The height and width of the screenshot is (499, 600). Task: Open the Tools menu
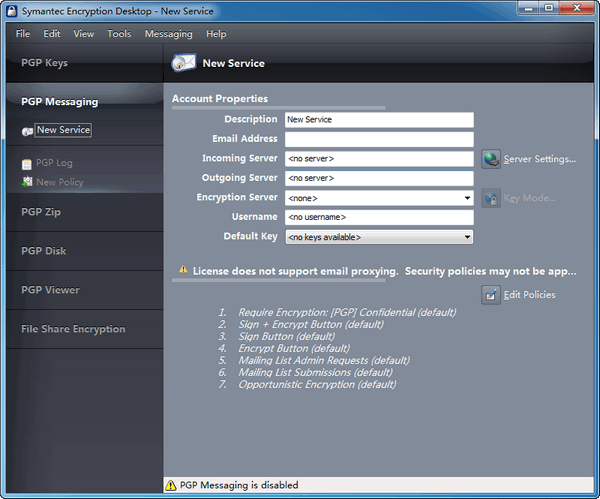(x=119, y=34)
